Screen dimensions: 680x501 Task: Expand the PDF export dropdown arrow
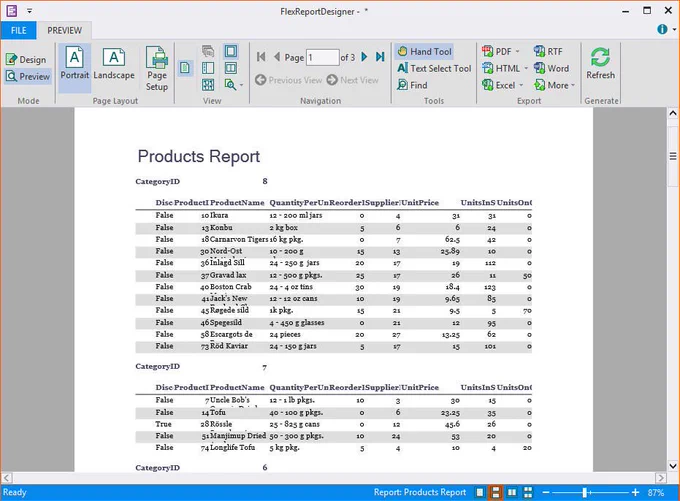pyautogui.click(x=517, y=52)
